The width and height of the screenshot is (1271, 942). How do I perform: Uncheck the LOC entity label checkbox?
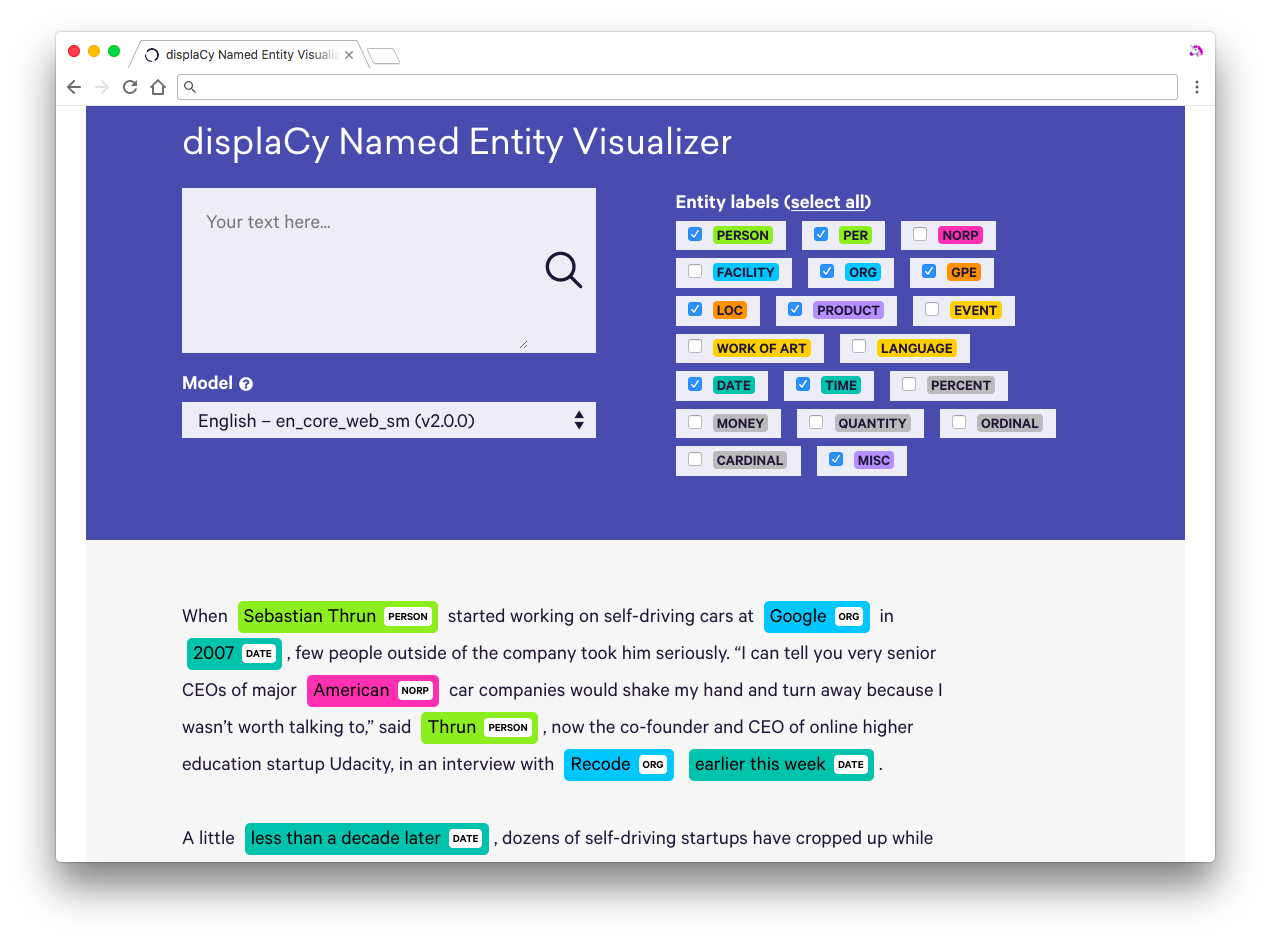click(695, 309)
